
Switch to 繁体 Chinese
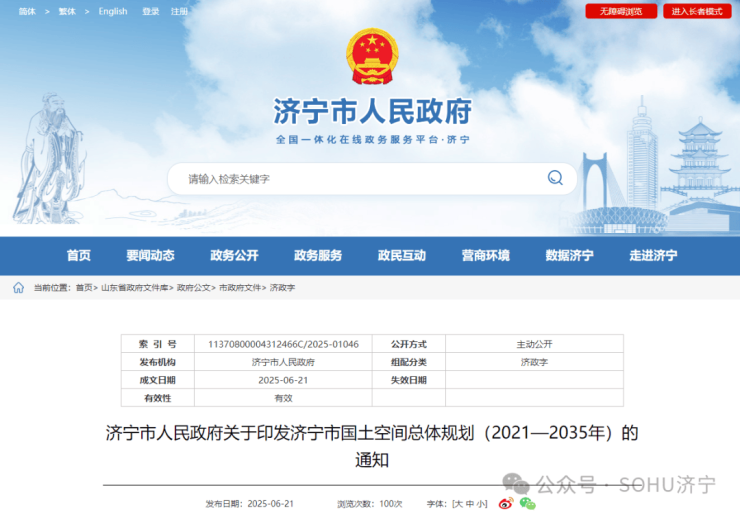67,11
